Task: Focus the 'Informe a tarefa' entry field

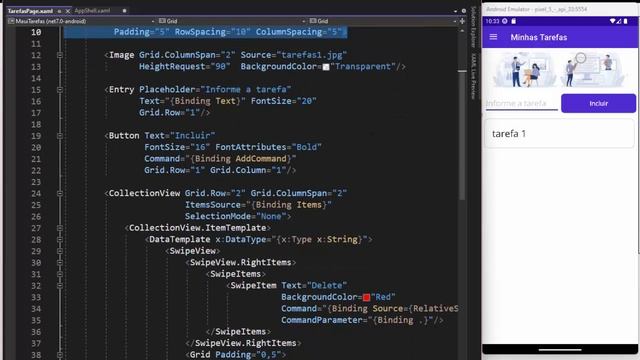Action: 521,103
